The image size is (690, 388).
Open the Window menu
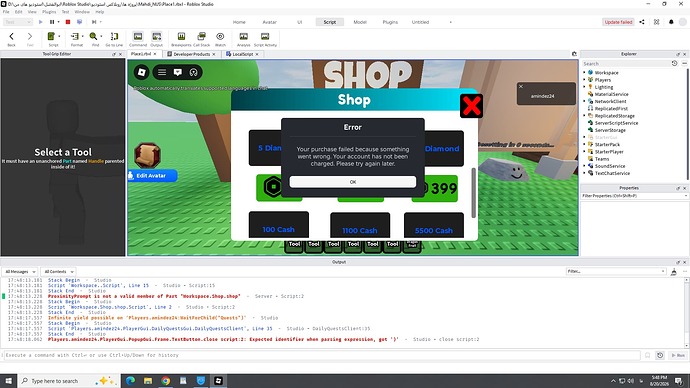click(82, 12)
